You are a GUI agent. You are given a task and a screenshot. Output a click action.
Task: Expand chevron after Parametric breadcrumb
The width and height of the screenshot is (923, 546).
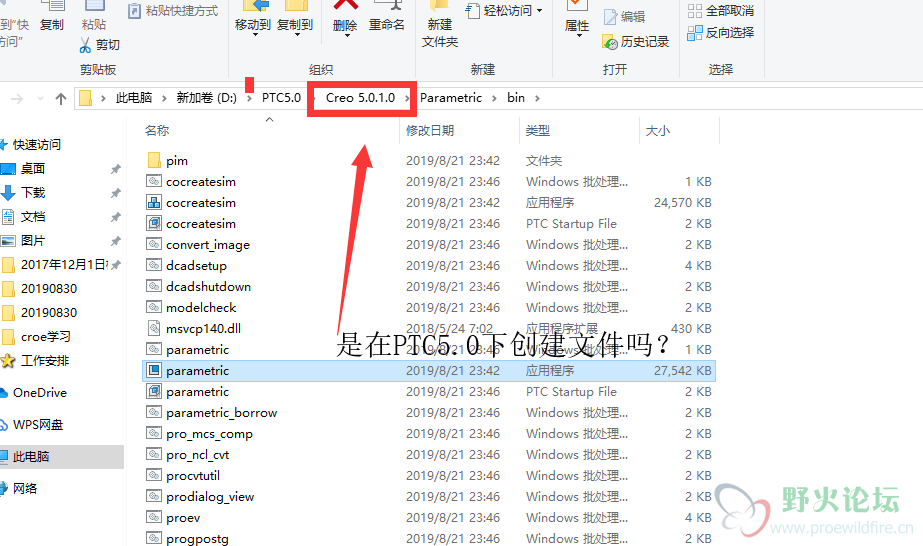click(494, 98)
